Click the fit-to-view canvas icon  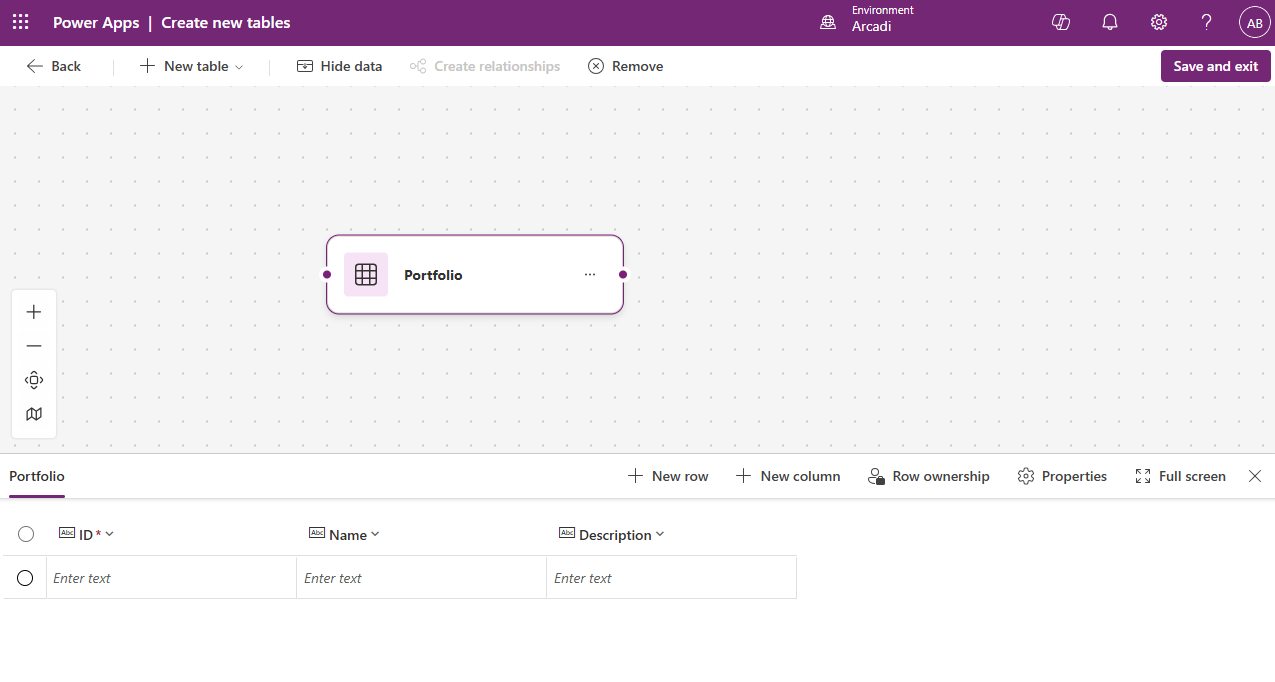pyautogui.click(x=34, y=380)
